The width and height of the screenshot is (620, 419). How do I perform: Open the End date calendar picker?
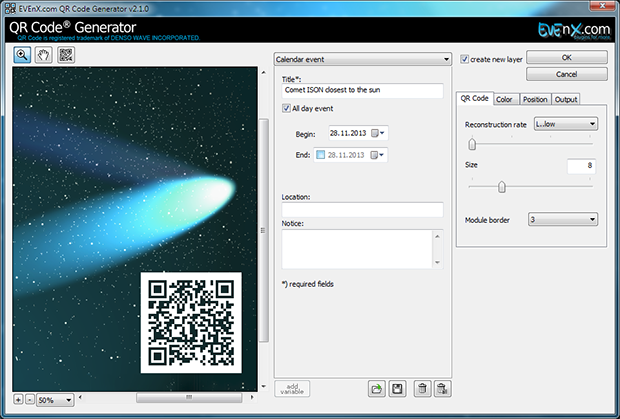(377, 155)
